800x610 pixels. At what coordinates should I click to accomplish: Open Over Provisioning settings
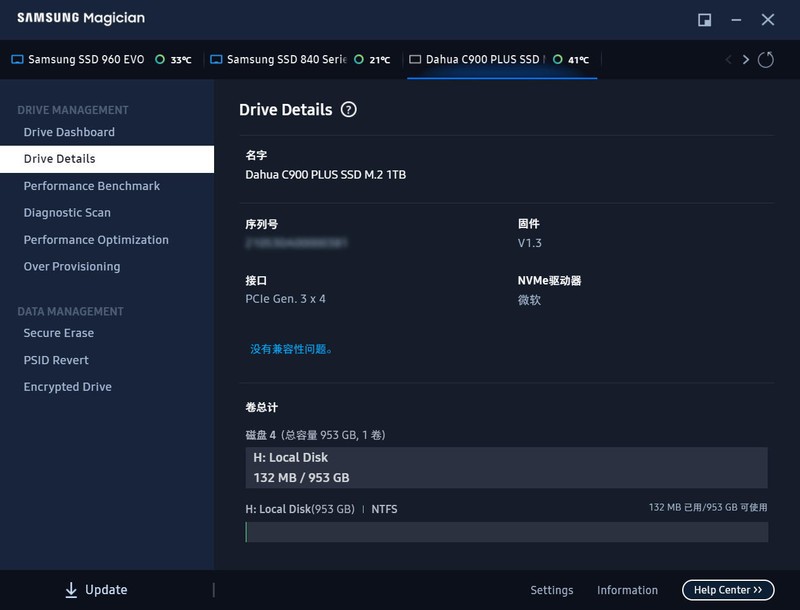[x=72, y=267]
